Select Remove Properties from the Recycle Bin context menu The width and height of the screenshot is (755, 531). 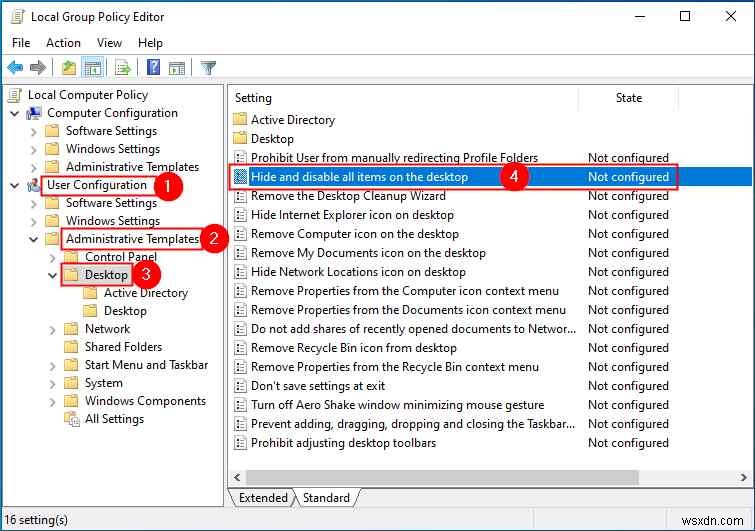[x=394, y=367]
